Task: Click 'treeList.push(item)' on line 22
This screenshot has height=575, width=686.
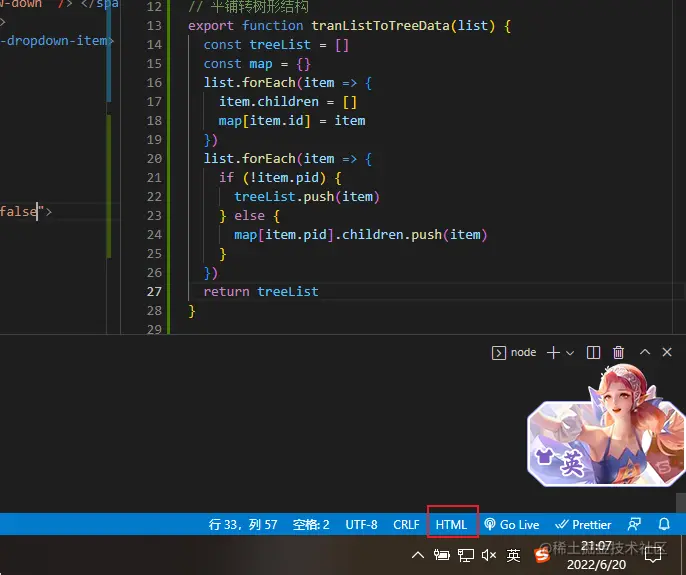Action: tap(307, 196)
